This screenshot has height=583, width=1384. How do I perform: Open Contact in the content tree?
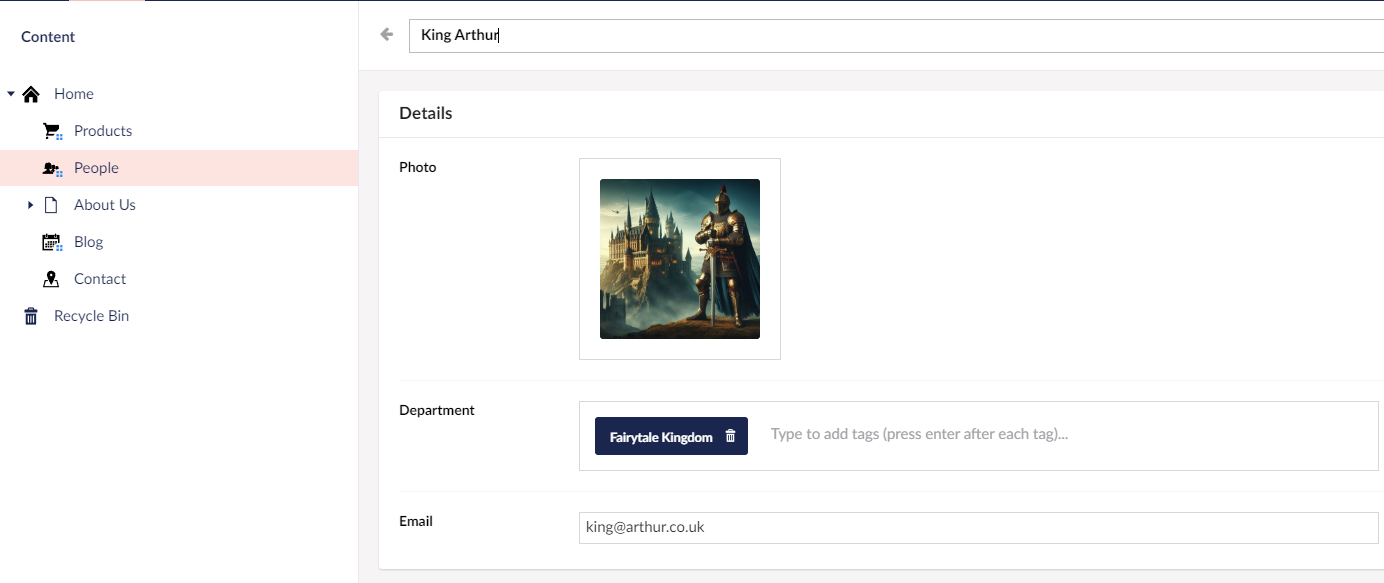pos(100,279)
